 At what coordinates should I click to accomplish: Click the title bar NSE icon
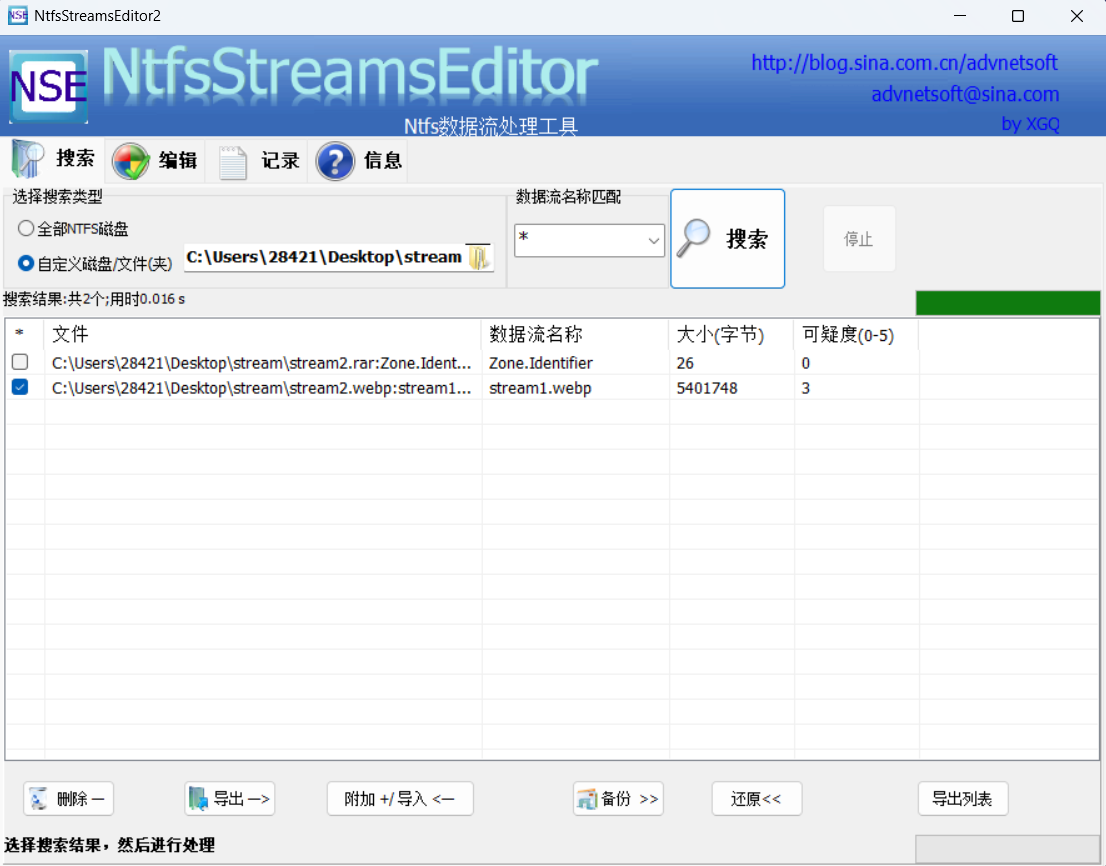18,16
